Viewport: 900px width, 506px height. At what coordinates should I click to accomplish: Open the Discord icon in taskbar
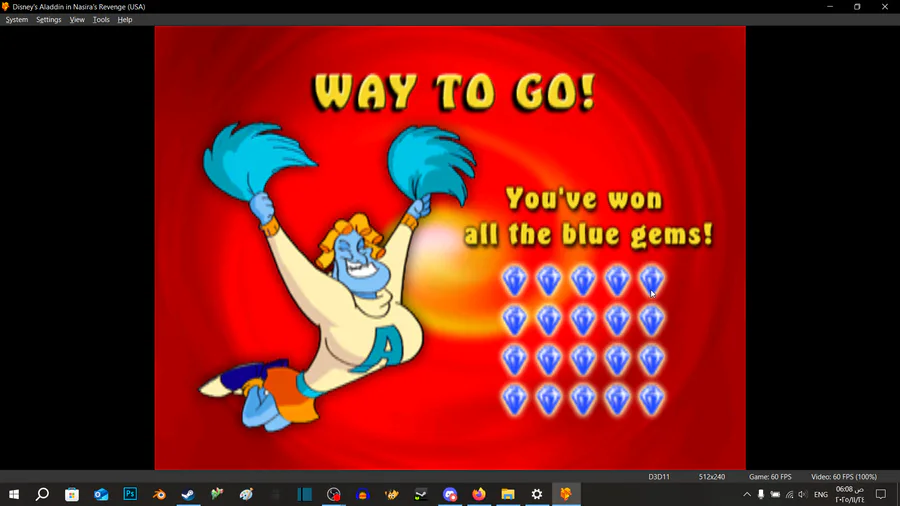click(449, 494)
